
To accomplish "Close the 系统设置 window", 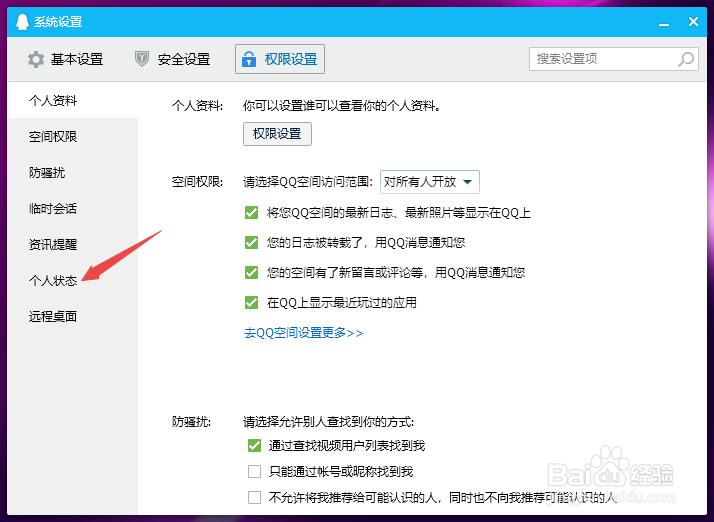I will [693, 21].
